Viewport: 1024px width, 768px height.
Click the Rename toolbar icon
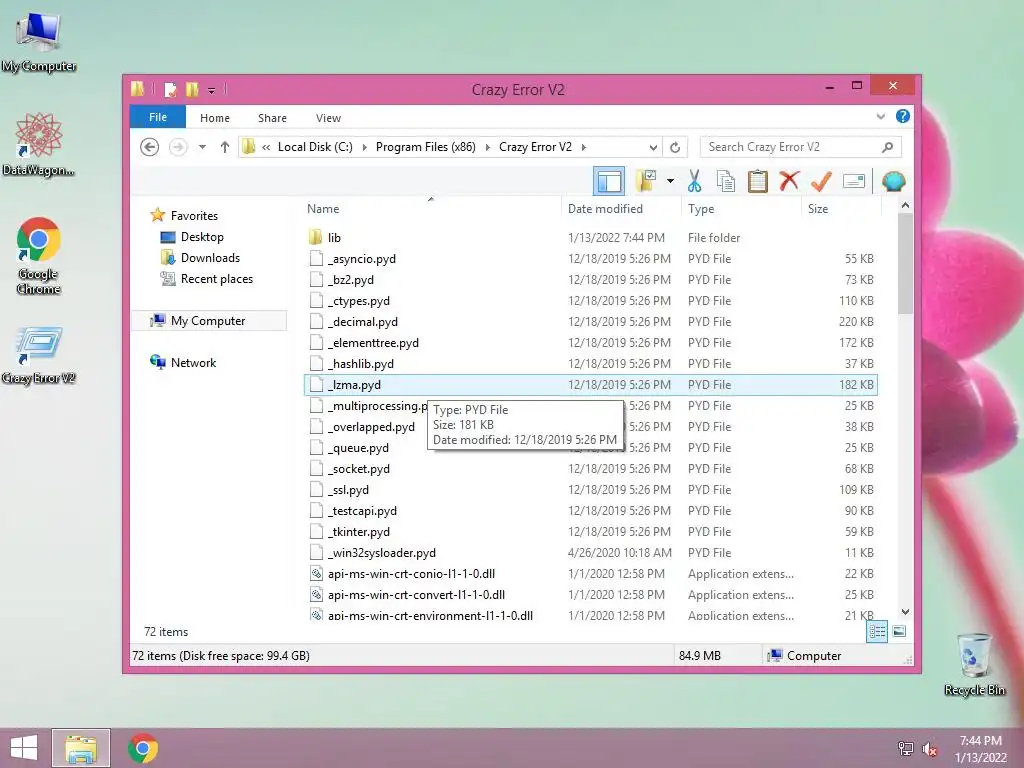click(x=854, y=181)
